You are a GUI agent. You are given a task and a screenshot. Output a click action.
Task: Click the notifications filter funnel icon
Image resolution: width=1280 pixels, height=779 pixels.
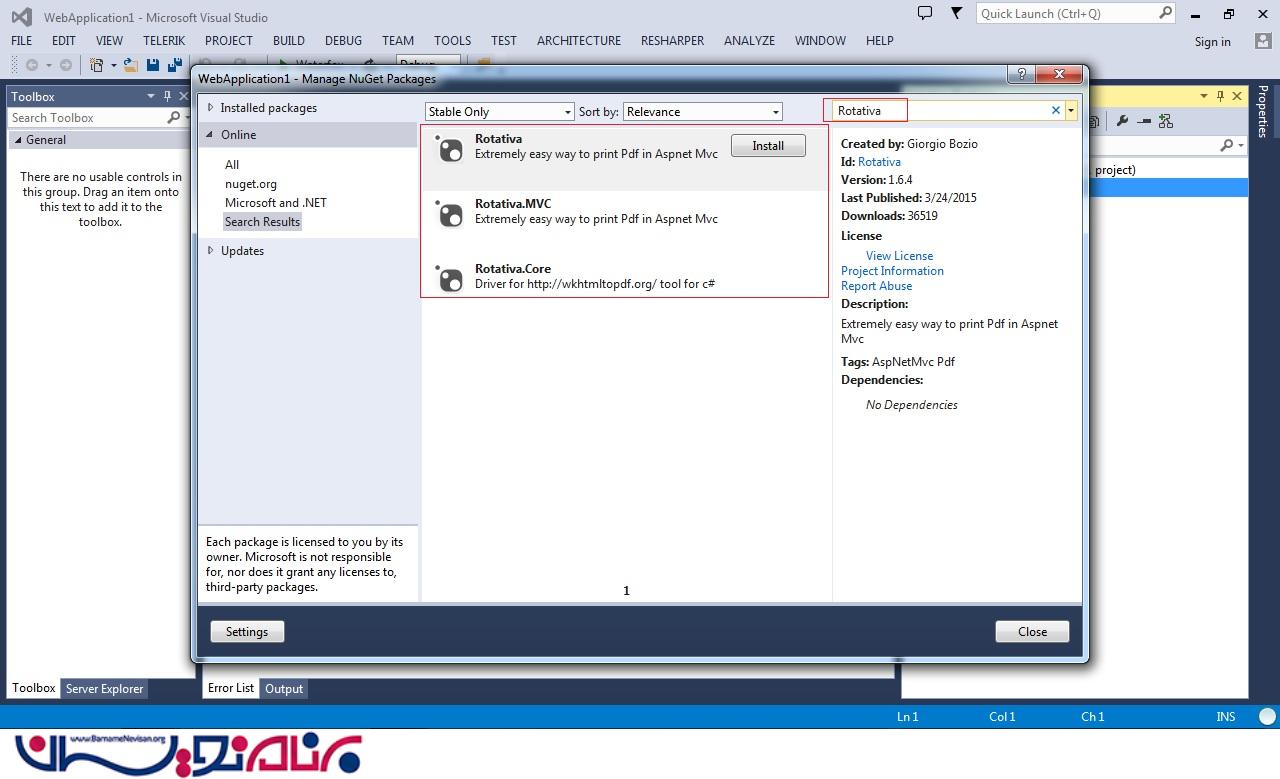[x=956, y=13]
